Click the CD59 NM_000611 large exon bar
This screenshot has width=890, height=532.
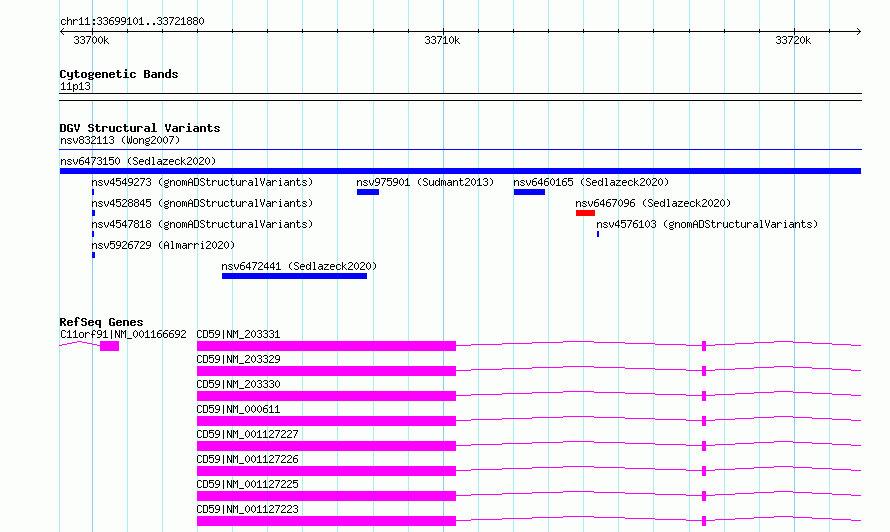[326, 421]
